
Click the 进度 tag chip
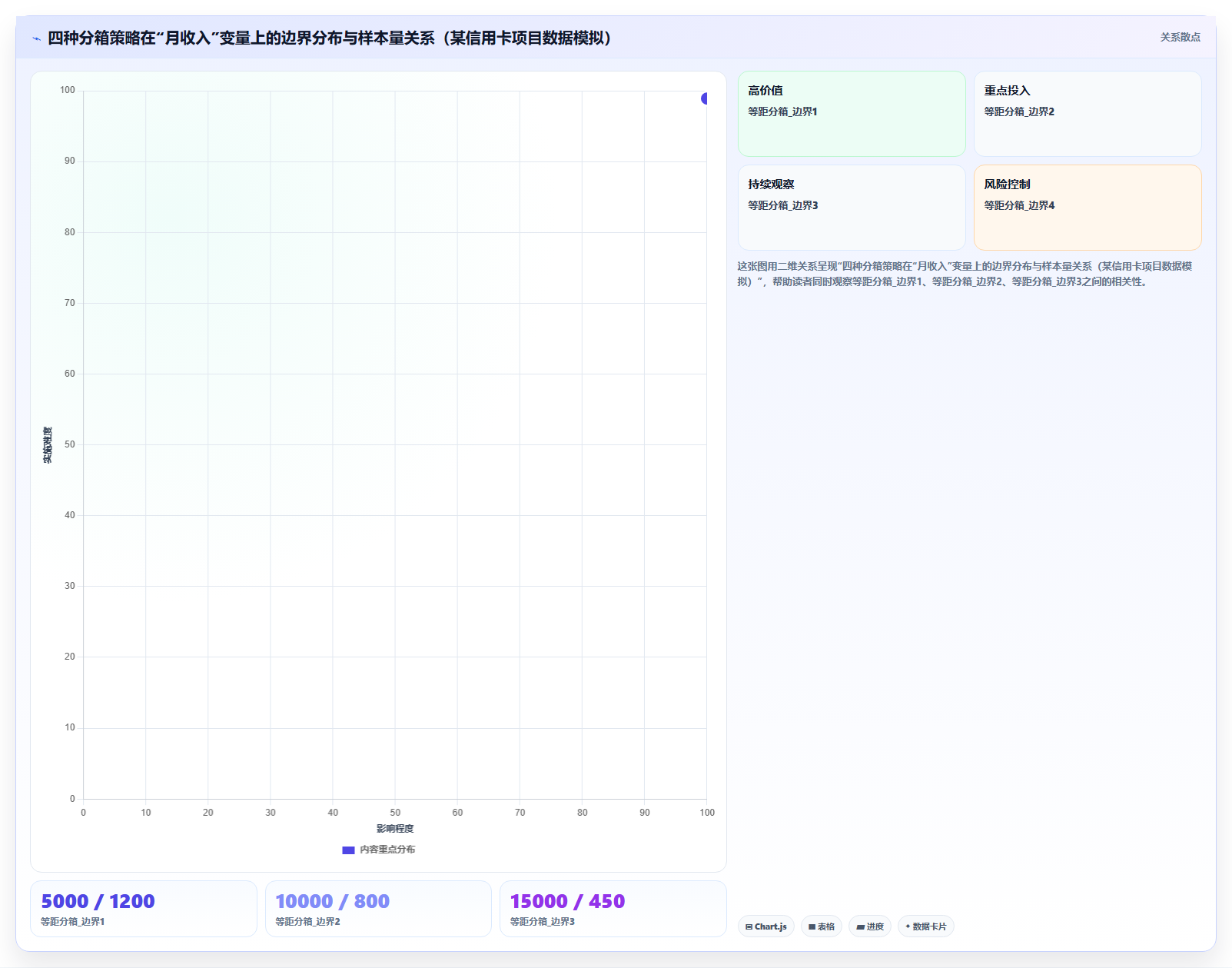[x=870, y=926]
